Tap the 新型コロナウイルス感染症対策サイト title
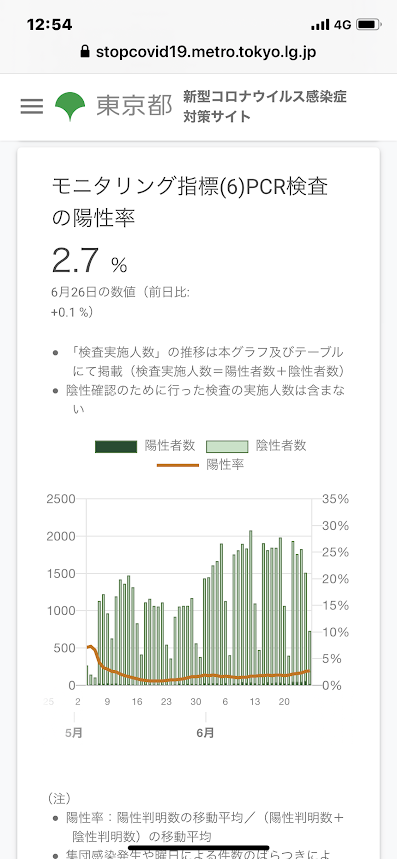The image size is (397, 859). [x=265, y=106]
